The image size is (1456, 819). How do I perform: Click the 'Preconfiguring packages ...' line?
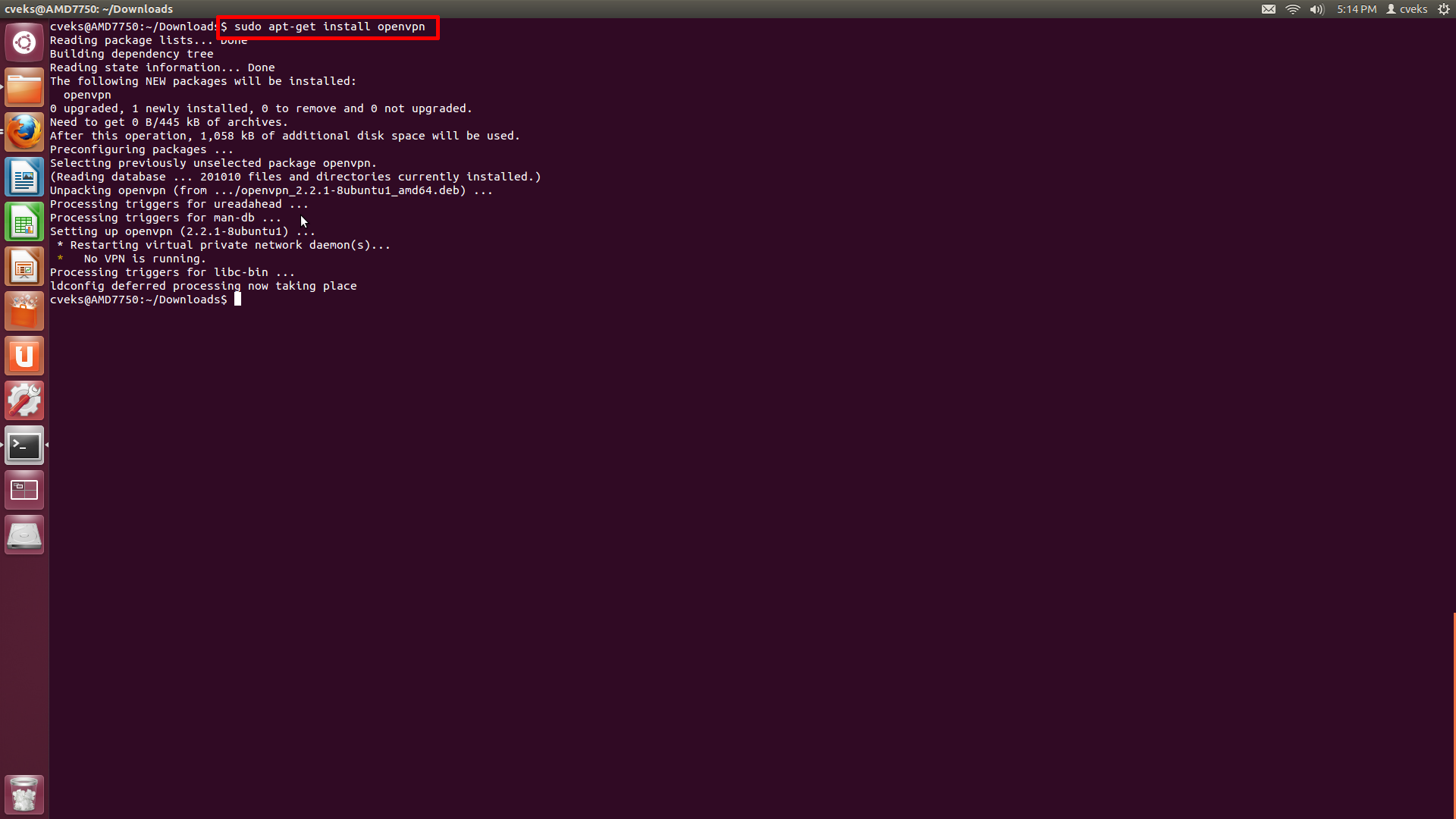142,149
